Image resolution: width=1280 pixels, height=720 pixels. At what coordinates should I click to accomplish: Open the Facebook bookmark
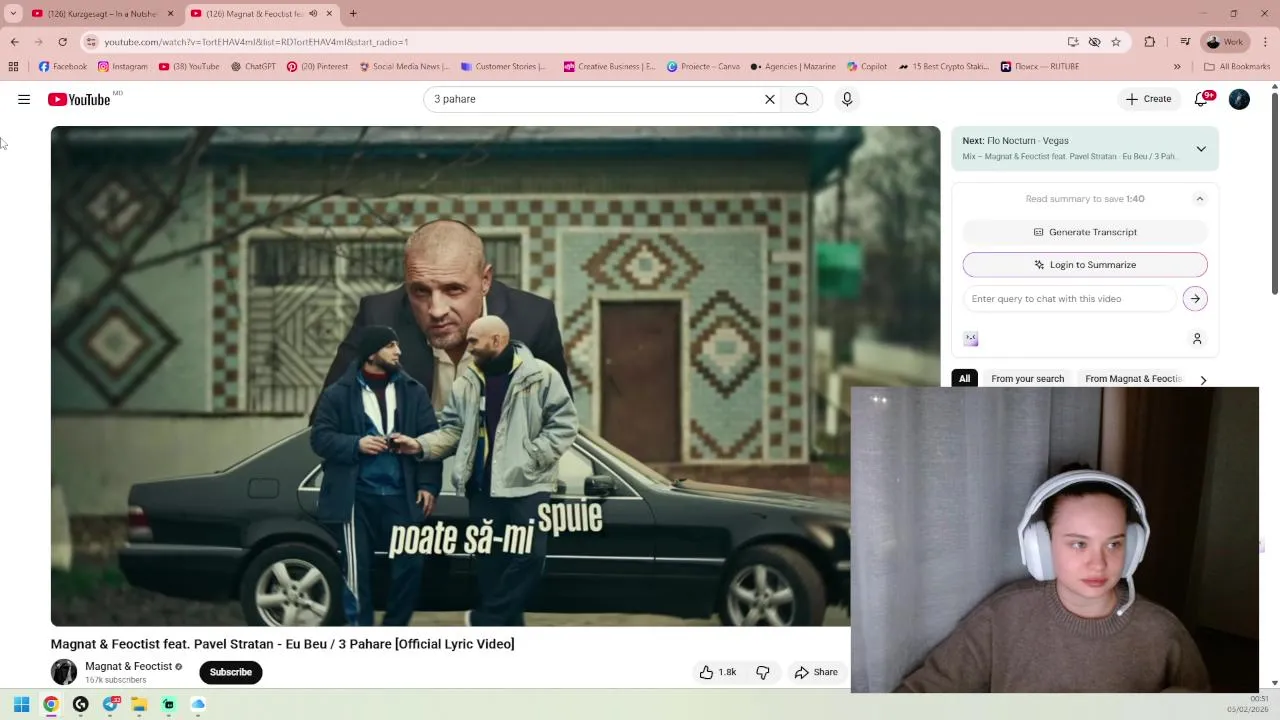[62, 67]
